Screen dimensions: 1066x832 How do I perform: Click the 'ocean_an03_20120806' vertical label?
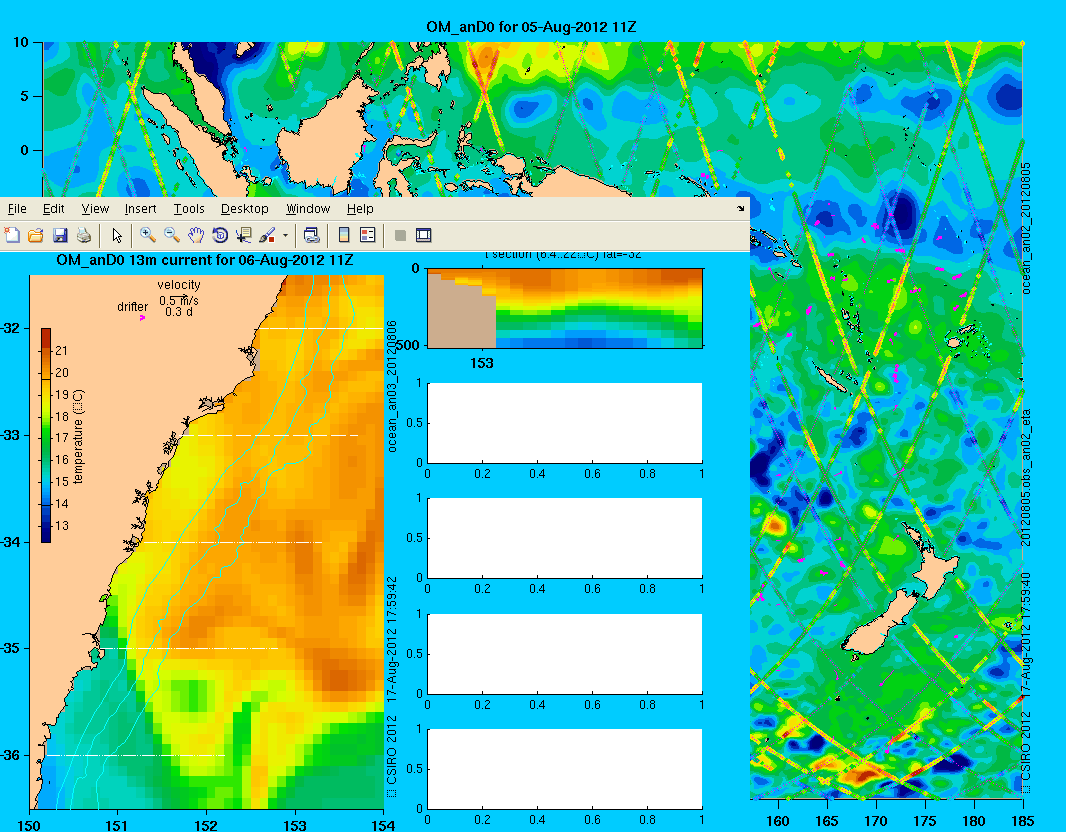coord(392,386)
